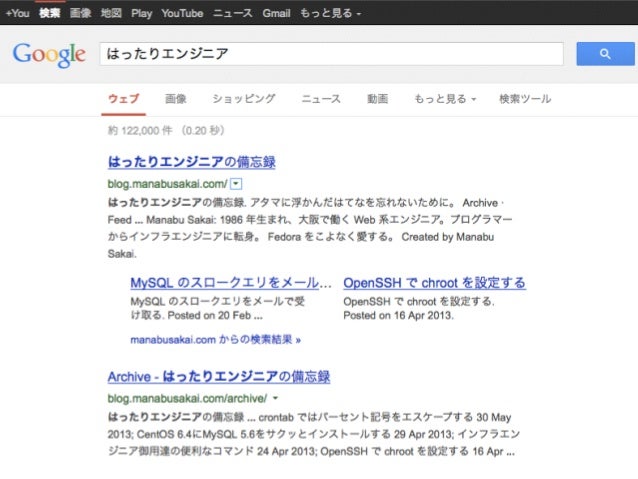Expand もっと見る in the search filter tabs
Screen dimensions: 638x479
(445, 99)
